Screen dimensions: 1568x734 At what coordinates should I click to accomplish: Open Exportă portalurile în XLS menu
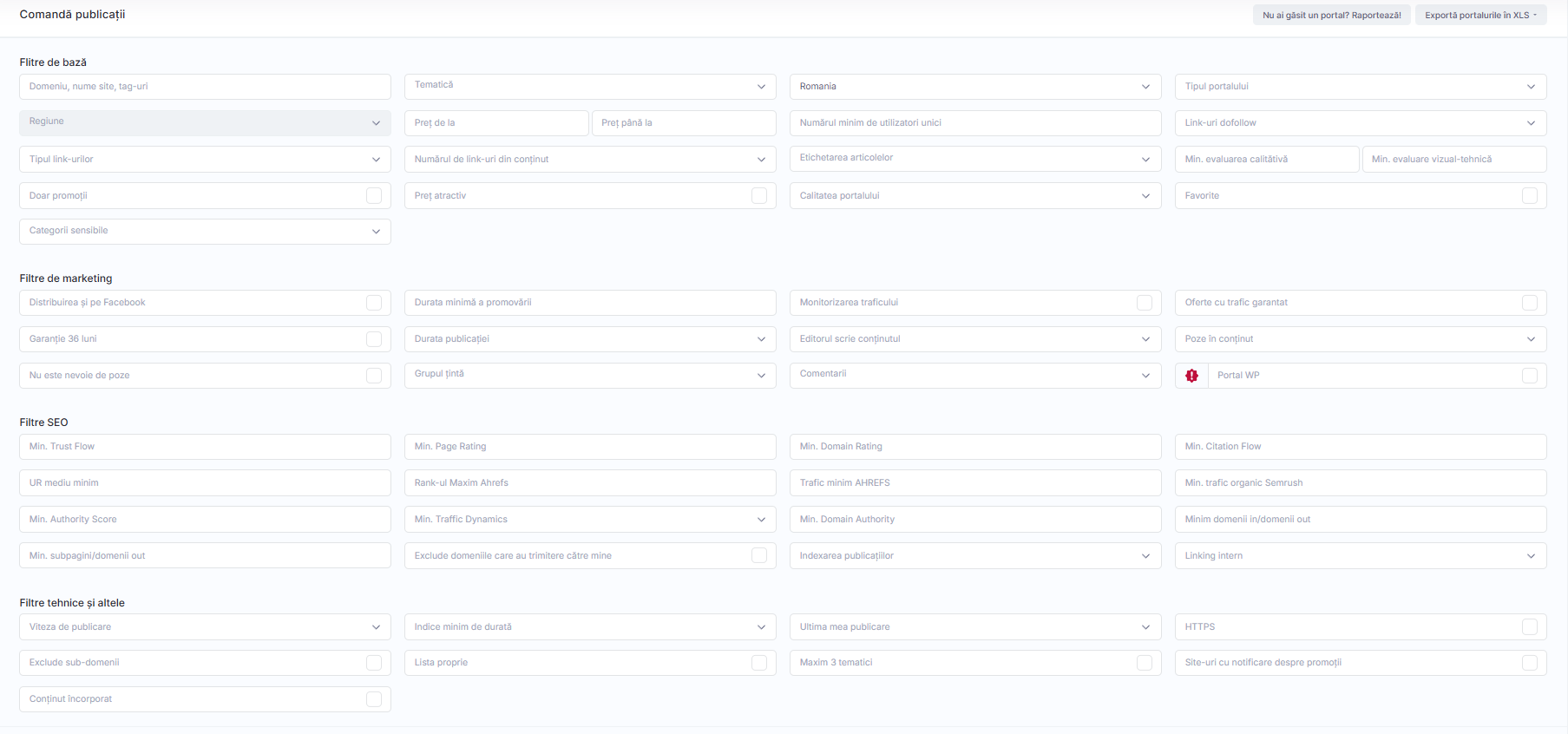coord(1480,15)
